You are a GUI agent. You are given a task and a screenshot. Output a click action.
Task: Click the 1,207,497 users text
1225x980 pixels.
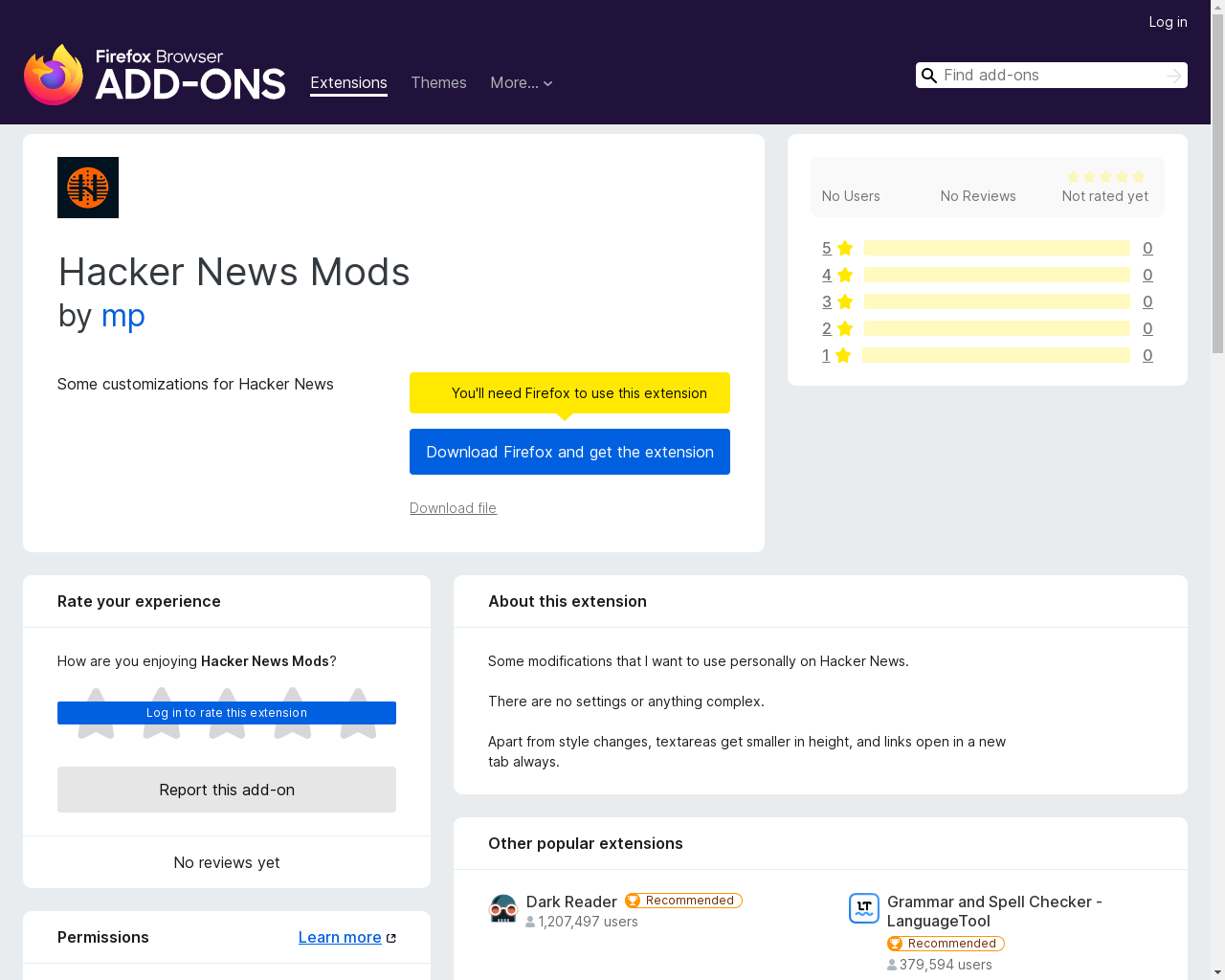[x=588, y=922]
